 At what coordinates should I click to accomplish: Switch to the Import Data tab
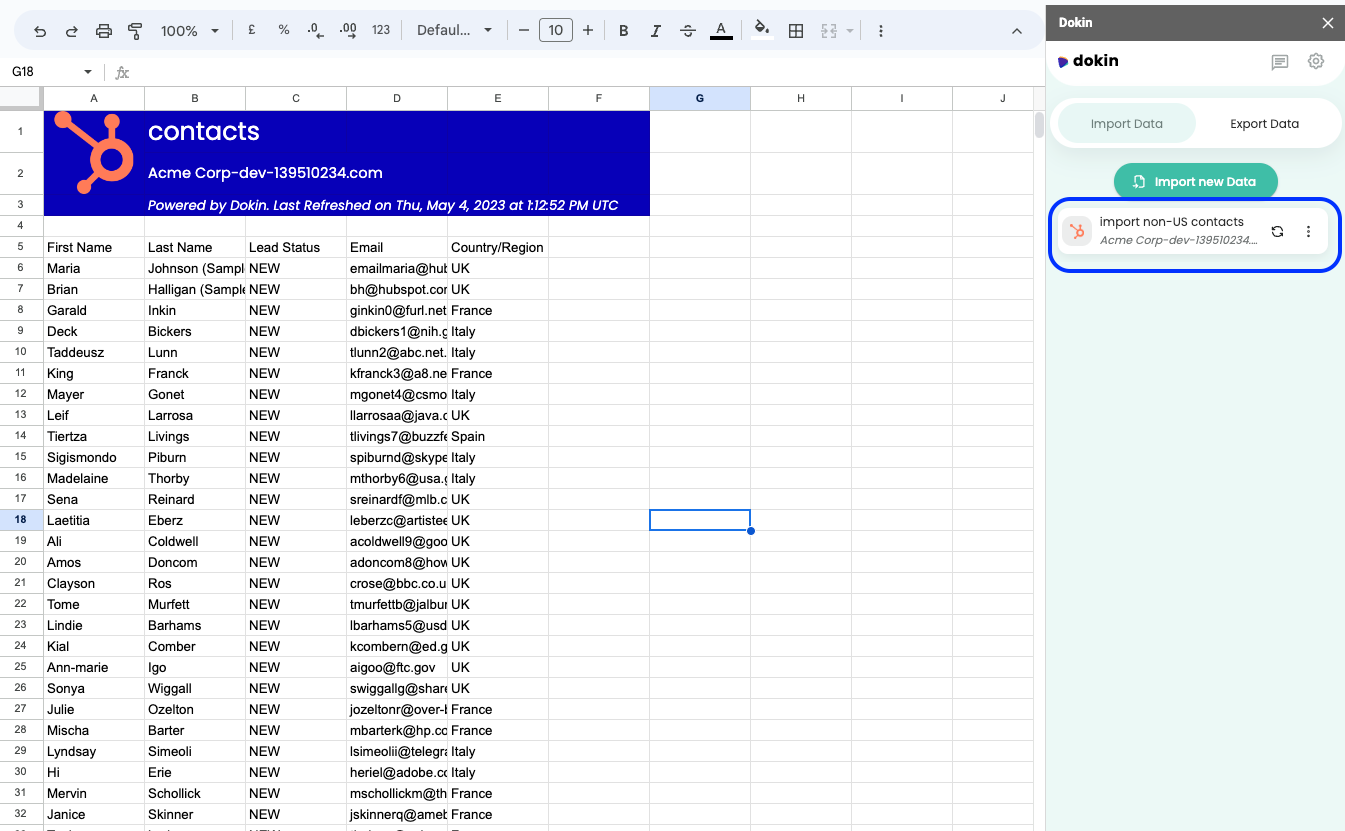click(x=1127, y=124)
